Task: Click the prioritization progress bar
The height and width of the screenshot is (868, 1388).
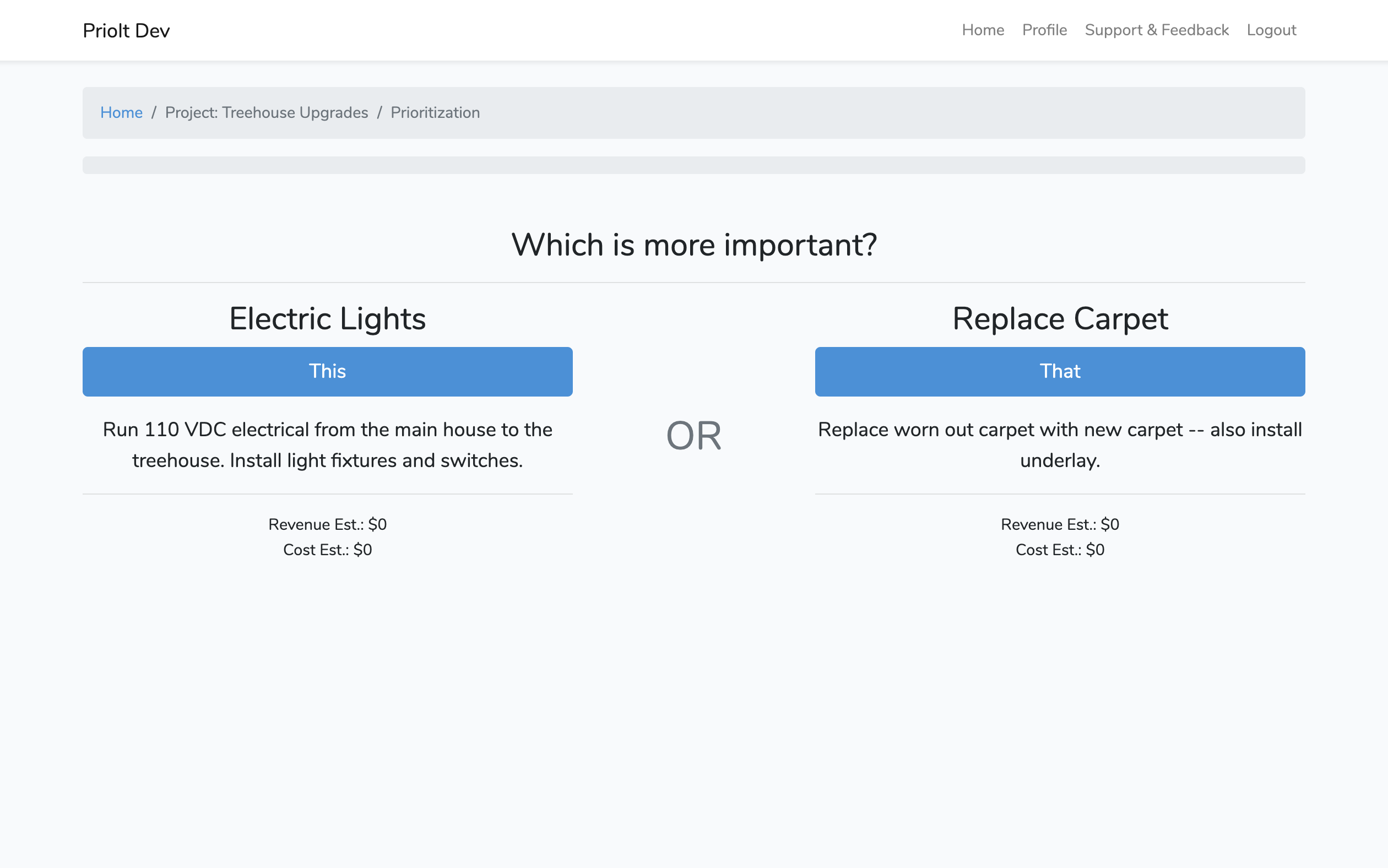Action: 693,165
